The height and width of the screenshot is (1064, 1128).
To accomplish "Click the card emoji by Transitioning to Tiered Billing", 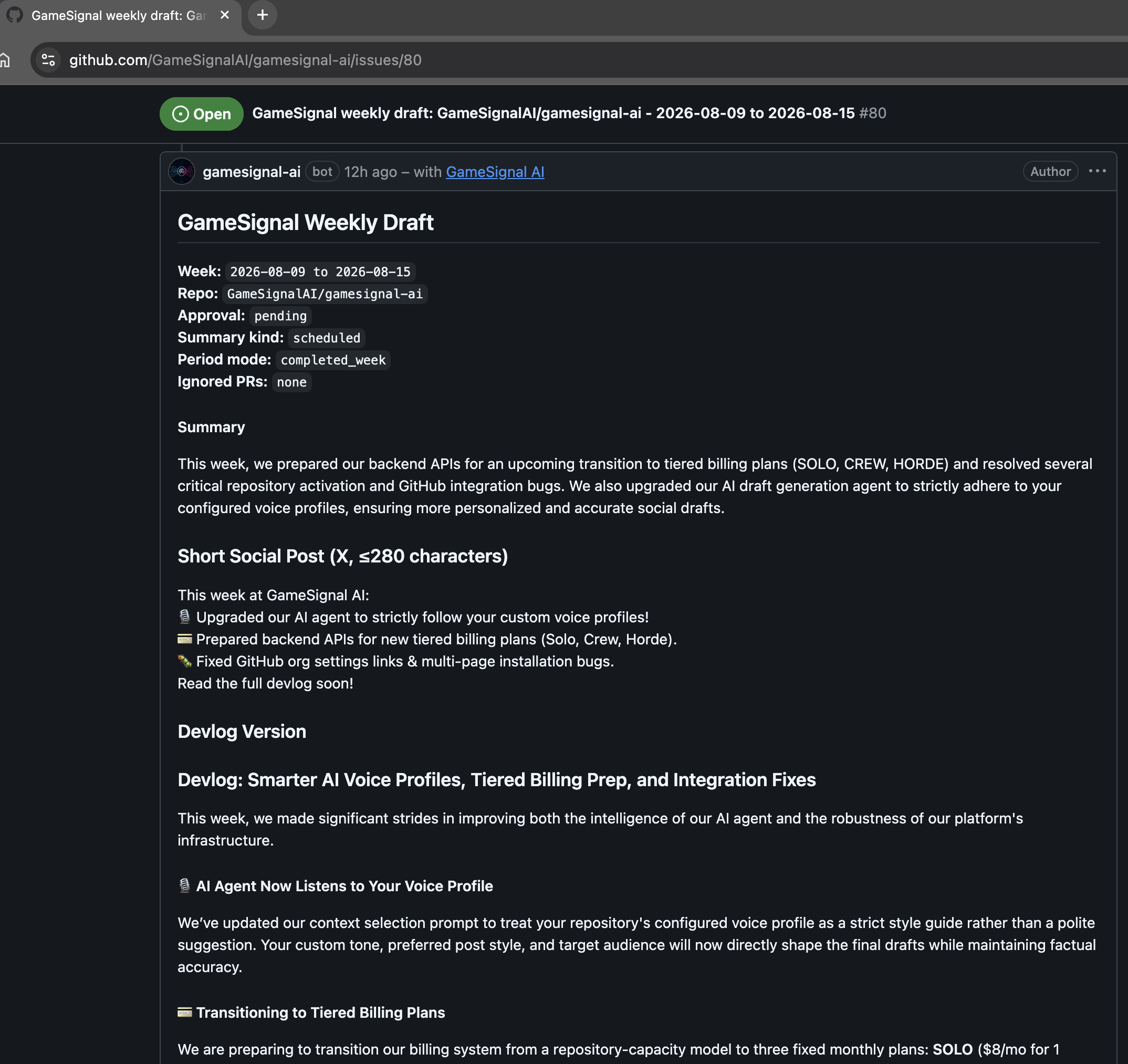I will (x=184, y=1013).
